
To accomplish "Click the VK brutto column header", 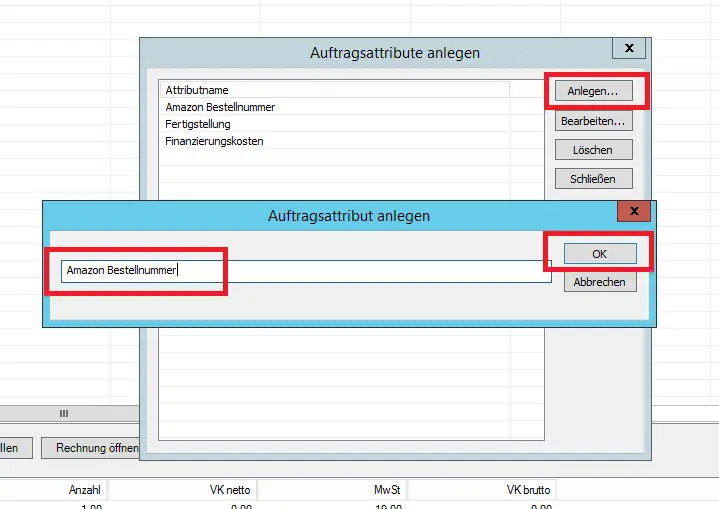I will [x=528, y=490].
